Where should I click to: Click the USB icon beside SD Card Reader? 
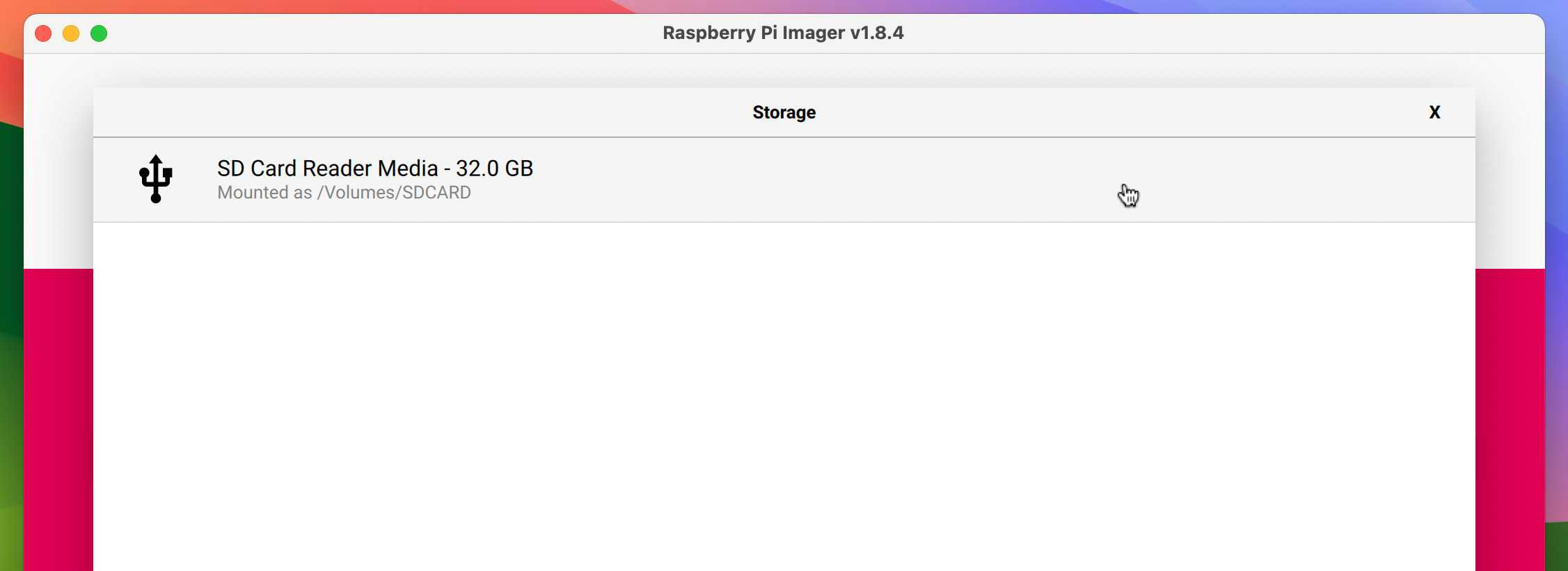[x=156, y=179]
